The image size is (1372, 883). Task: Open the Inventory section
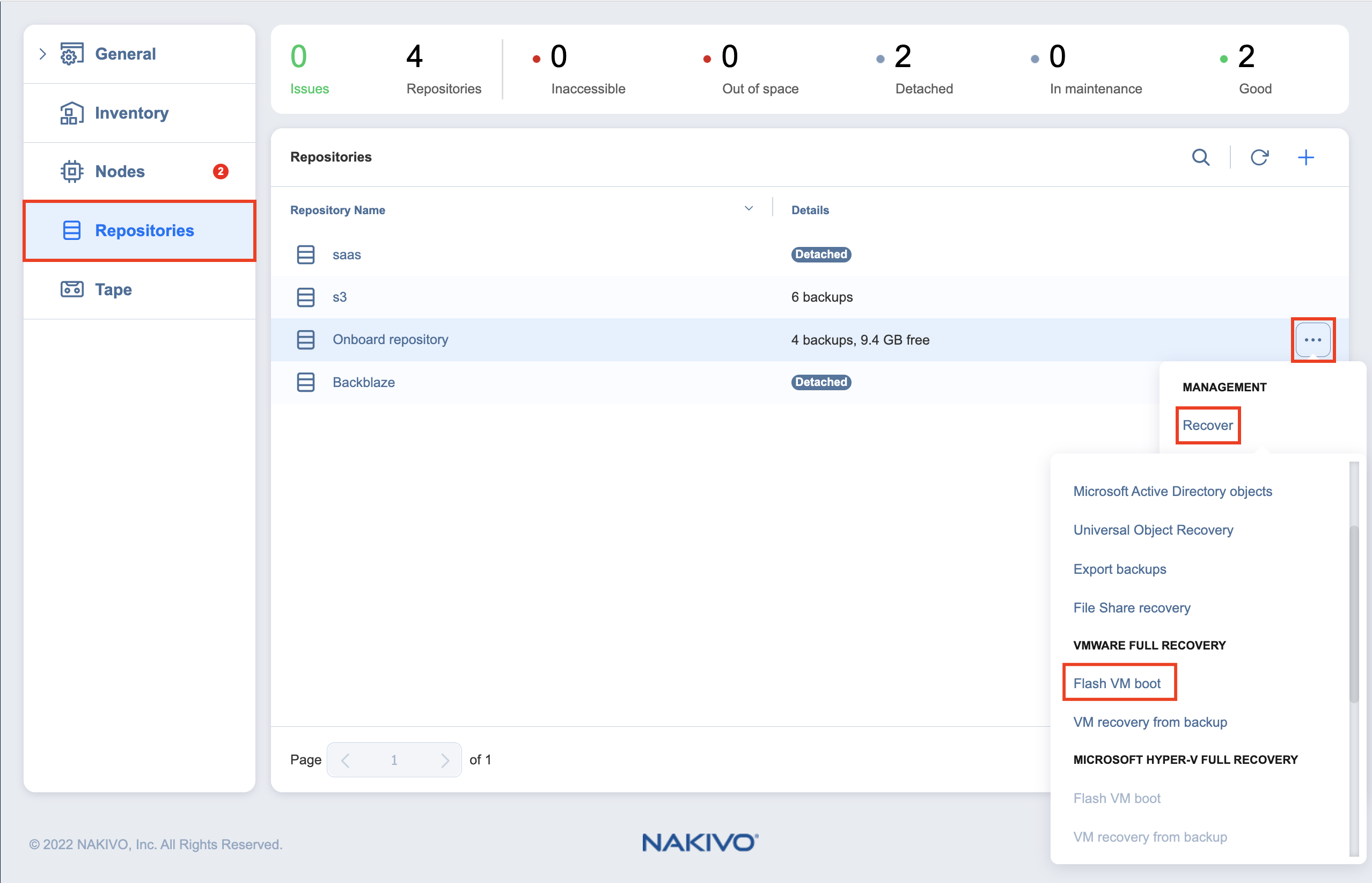[x=140, y=113]
